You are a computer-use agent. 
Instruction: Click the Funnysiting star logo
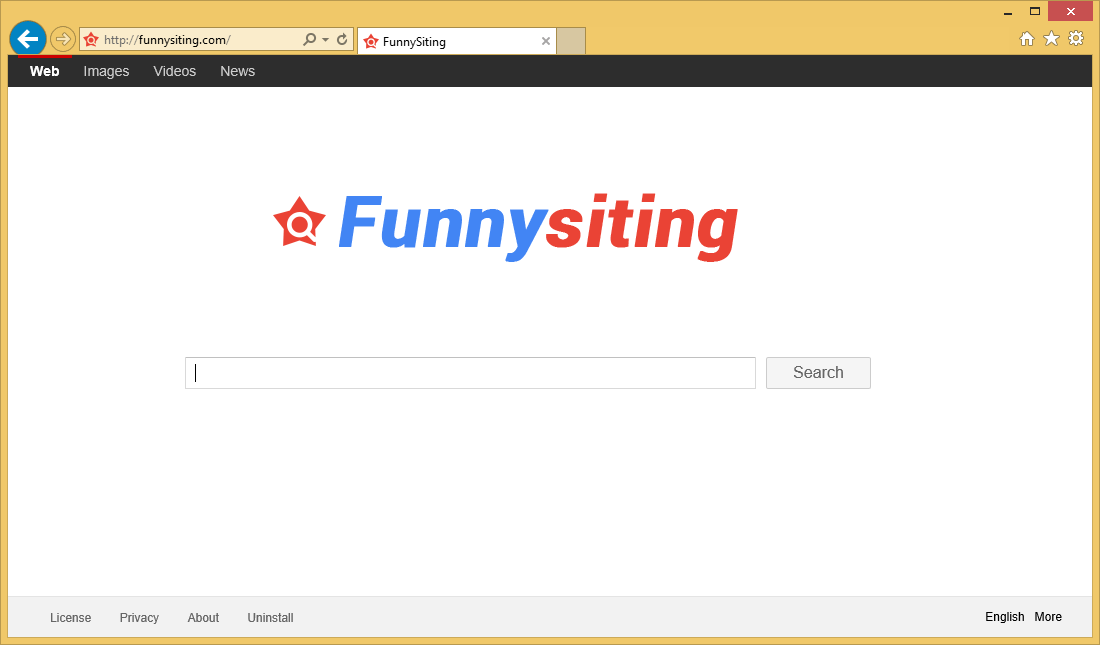coord(299,222)
